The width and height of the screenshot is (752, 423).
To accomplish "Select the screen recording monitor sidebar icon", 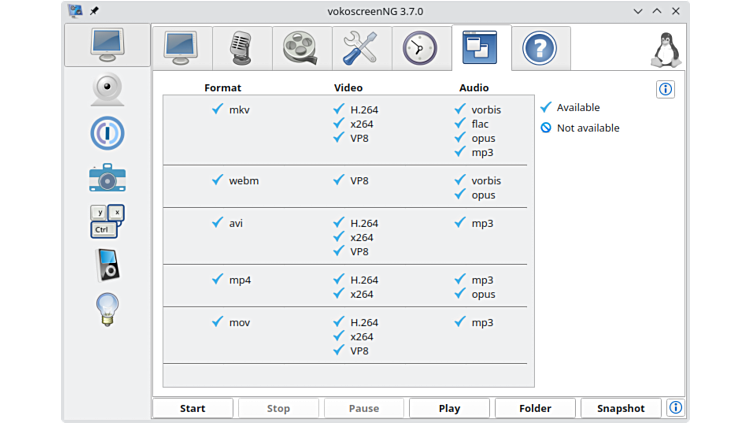I will click(x=107, y=45).
